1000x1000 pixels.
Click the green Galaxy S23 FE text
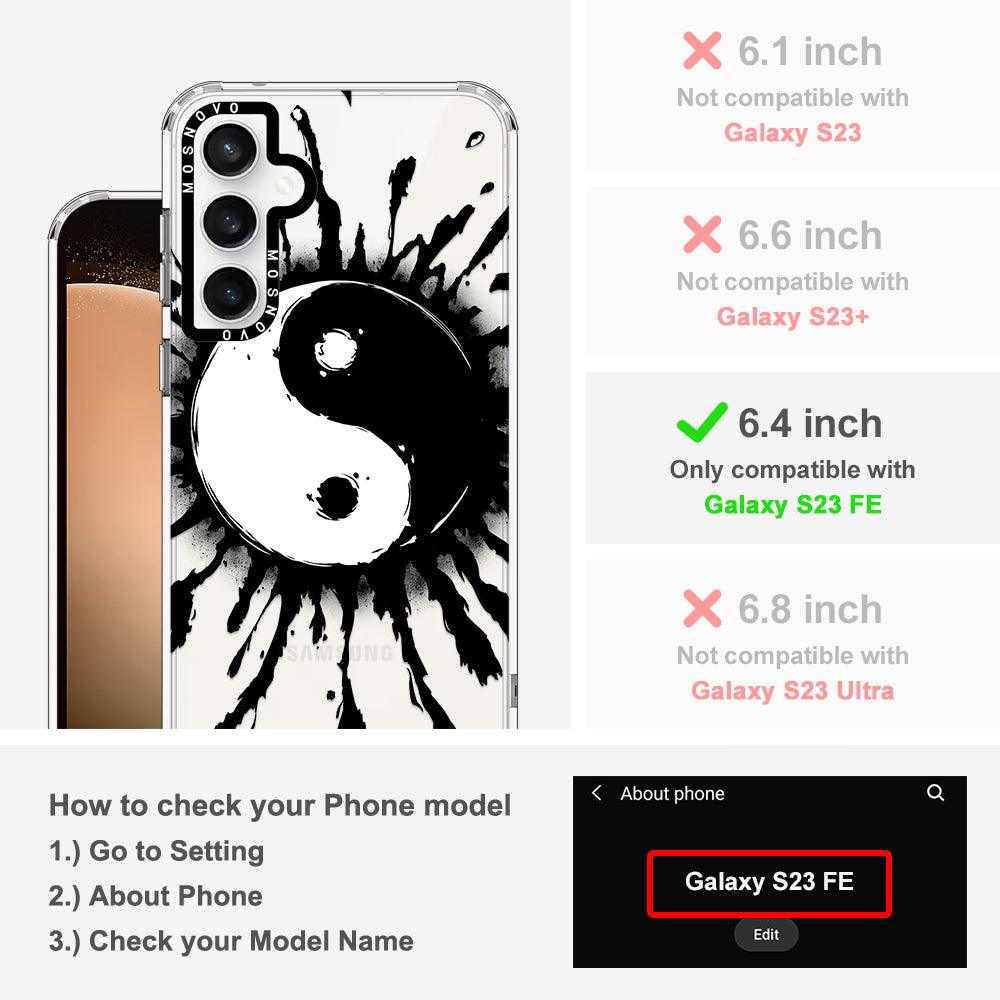[x=793, y=504]
